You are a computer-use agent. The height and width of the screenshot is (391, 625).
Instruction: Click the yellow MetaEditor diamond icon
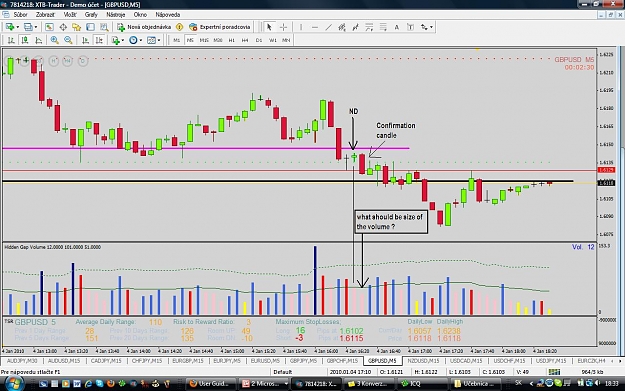tap(179, 27)
